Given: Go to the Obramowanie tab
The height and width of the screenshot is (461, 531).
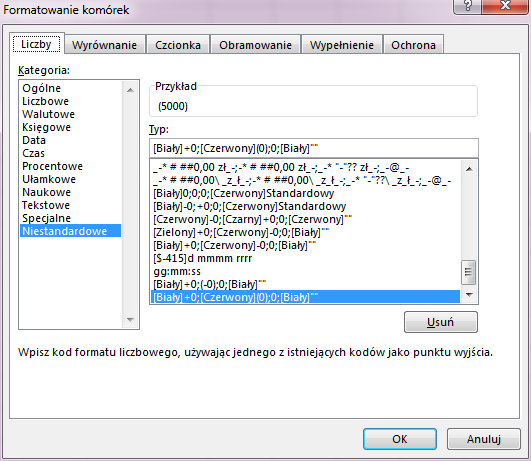Looking at the screenshot, I should coord(255,45).
